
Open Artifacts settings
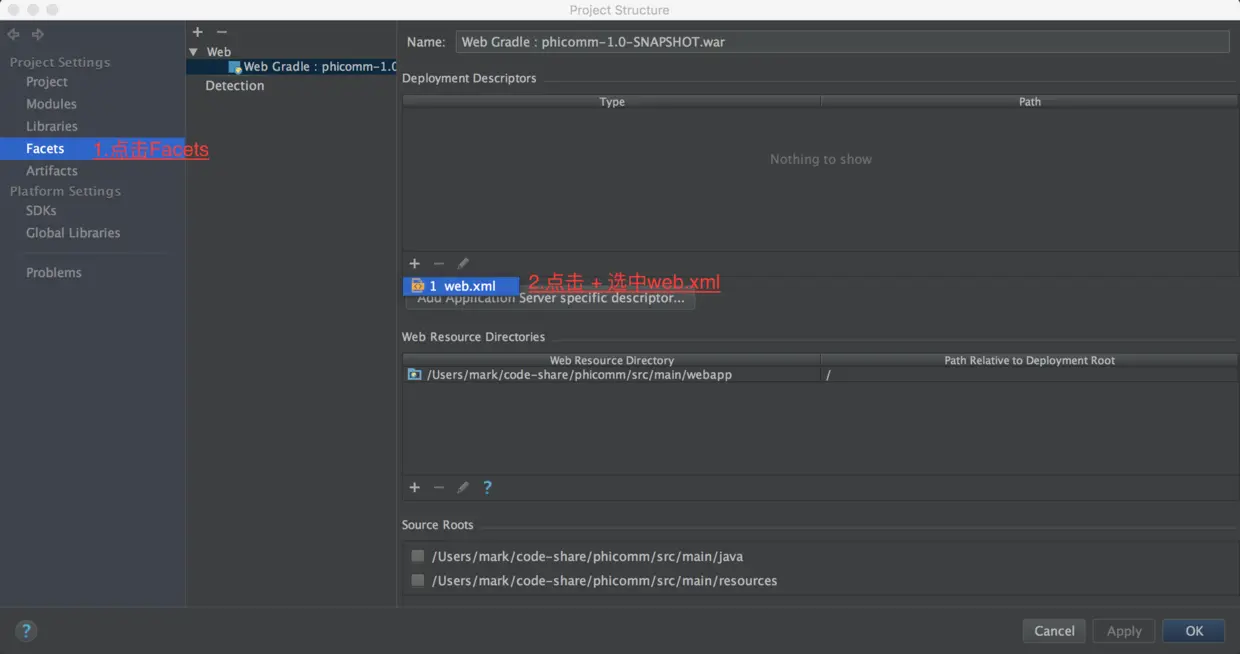52,171
